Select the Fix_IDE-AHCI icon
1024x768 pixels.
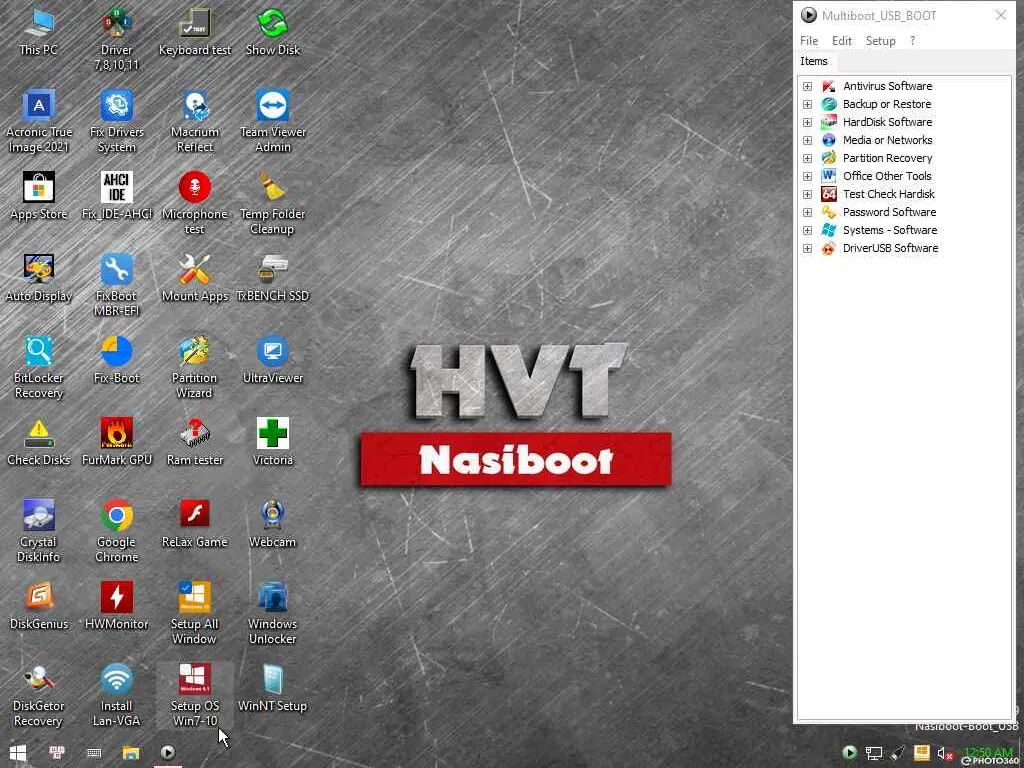click(116, 196)
